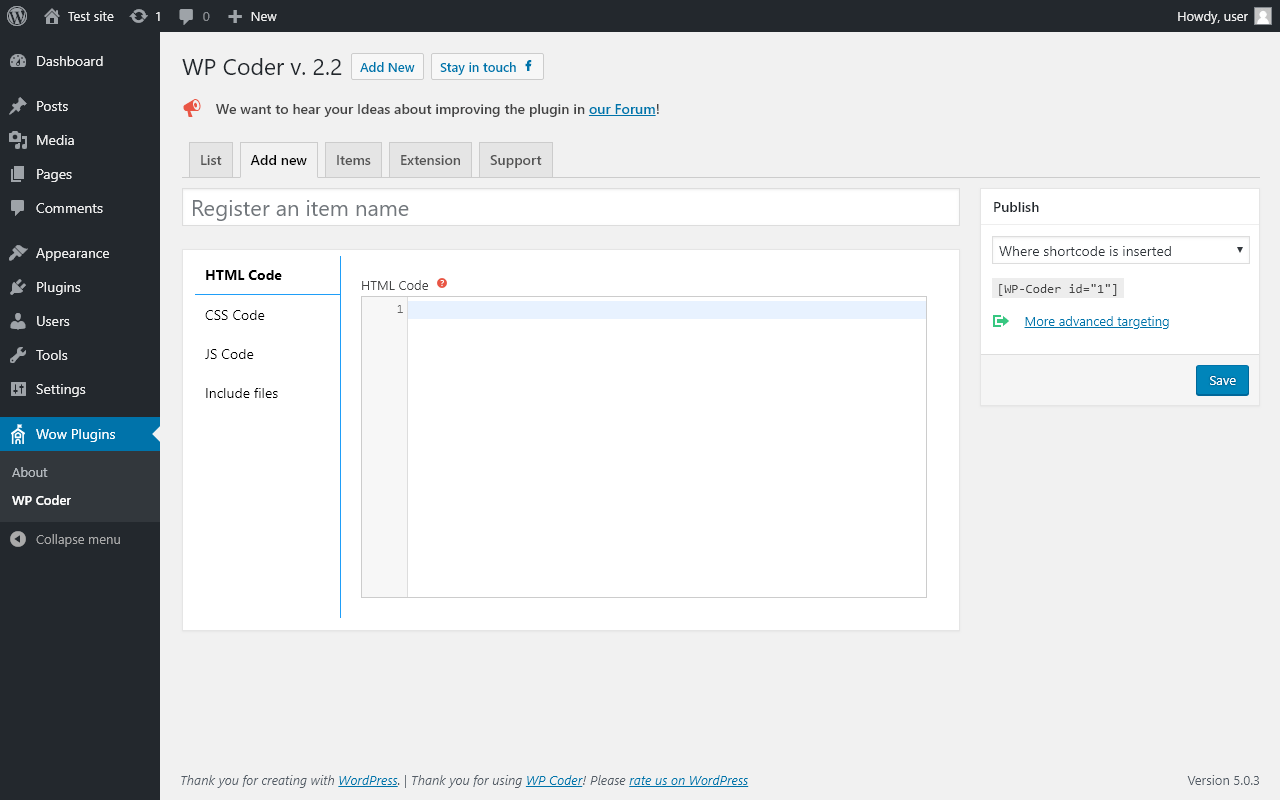Open the Comments sidebar menu

point(80,208)
